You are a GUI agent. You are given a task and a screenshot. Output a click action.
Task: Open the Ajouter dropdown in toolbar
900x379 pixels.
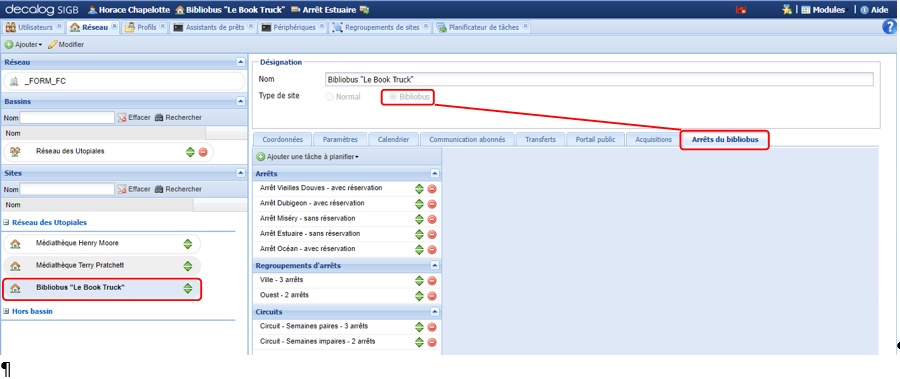[24, 44]
